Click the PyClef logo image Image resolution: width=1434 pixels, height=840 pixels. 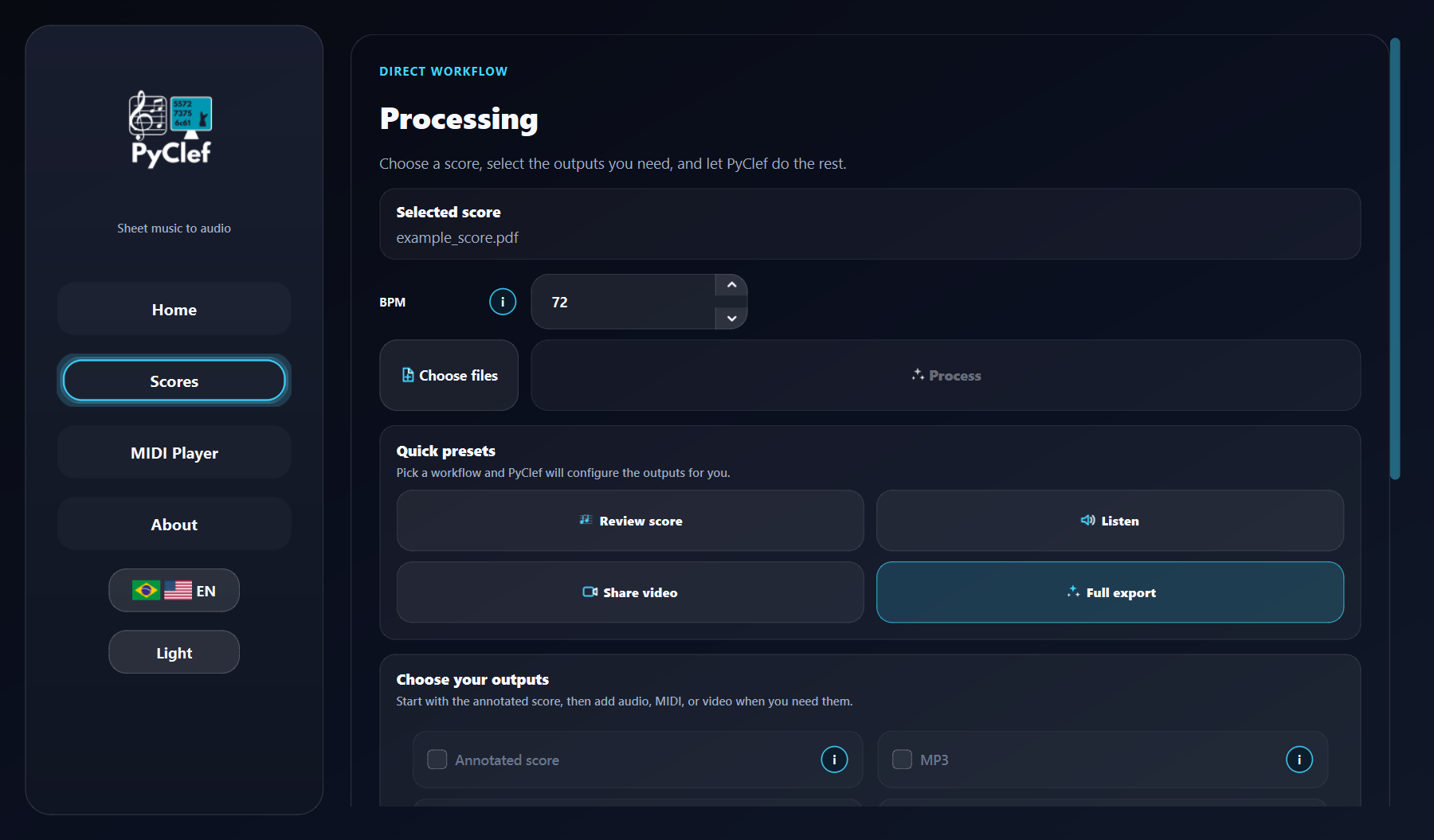pos(170,129)
